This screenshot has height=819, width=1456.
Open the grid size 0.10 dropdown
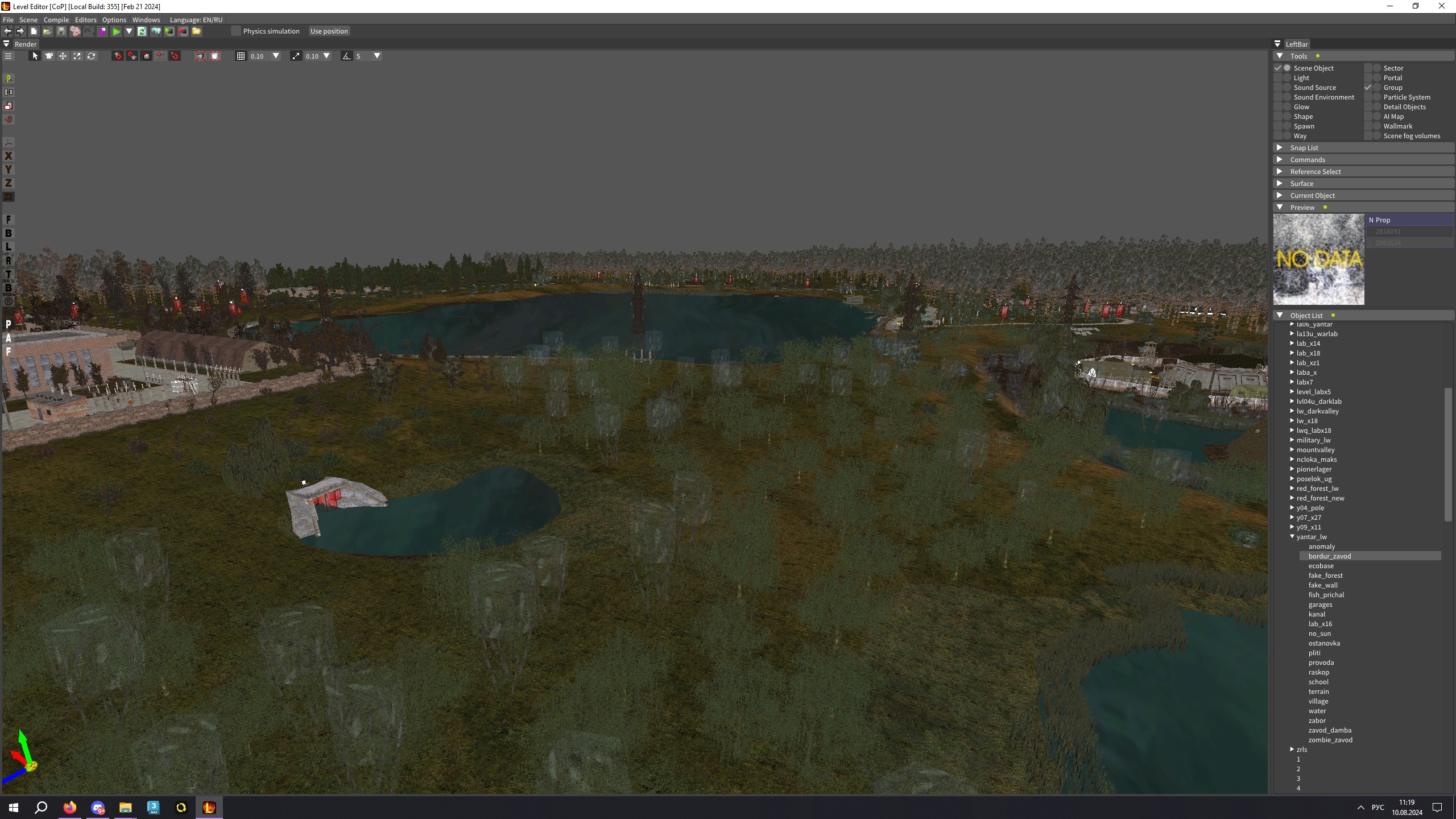pyautogui.click(x=276, y=56)
